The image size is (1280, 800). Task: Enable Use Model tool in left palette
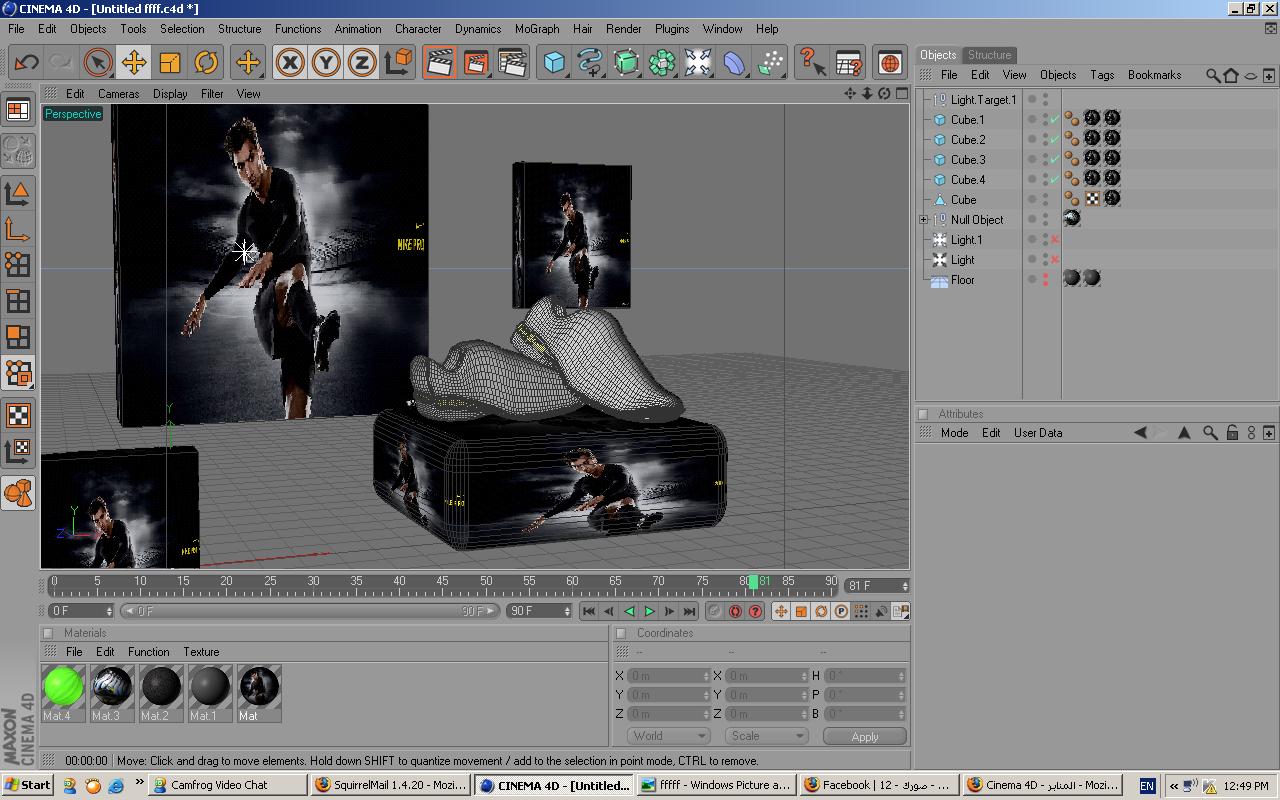coord(18,192)
